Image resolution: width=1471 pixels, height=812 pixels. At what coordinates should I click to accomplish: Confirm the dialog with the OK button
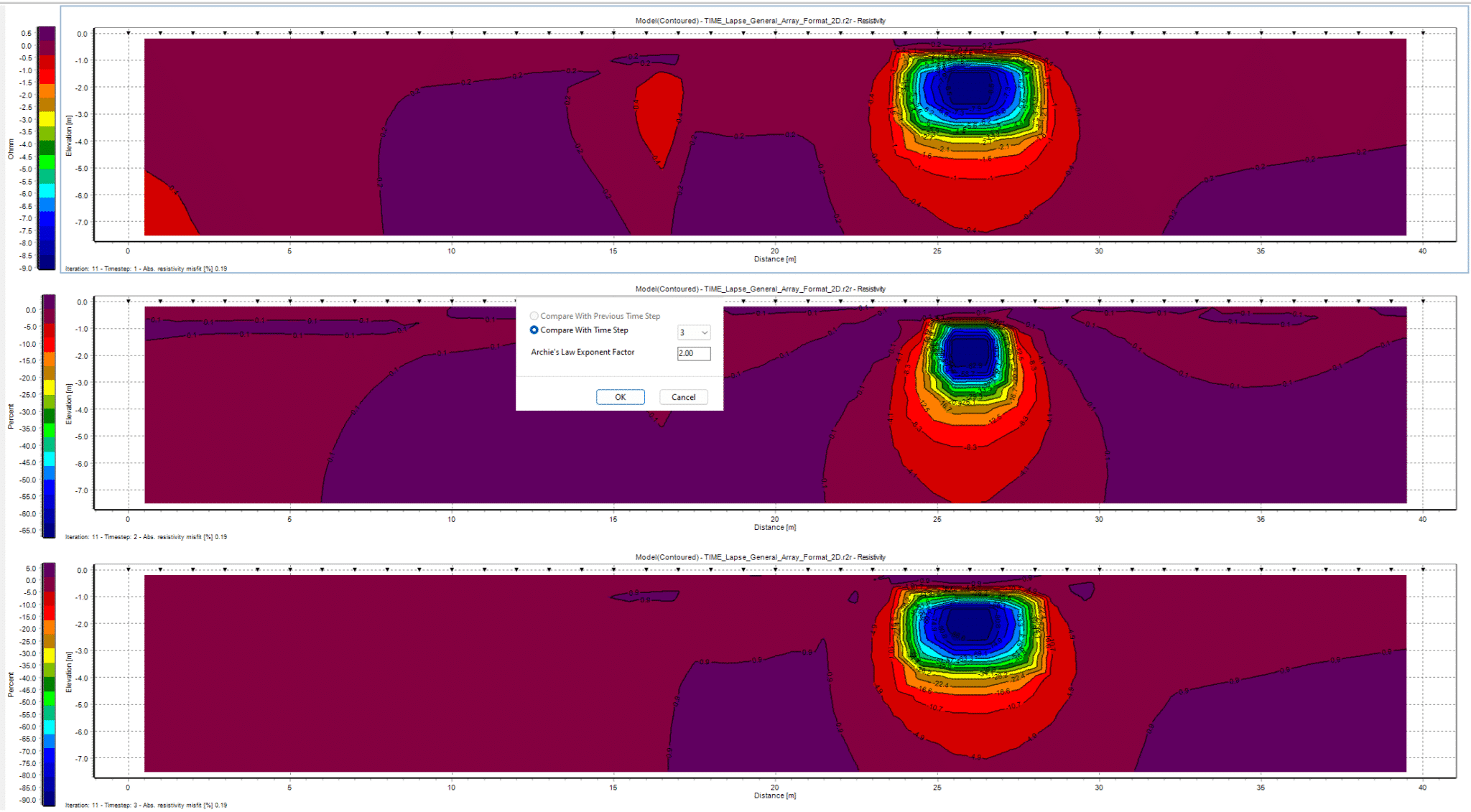tap(621, 397)
